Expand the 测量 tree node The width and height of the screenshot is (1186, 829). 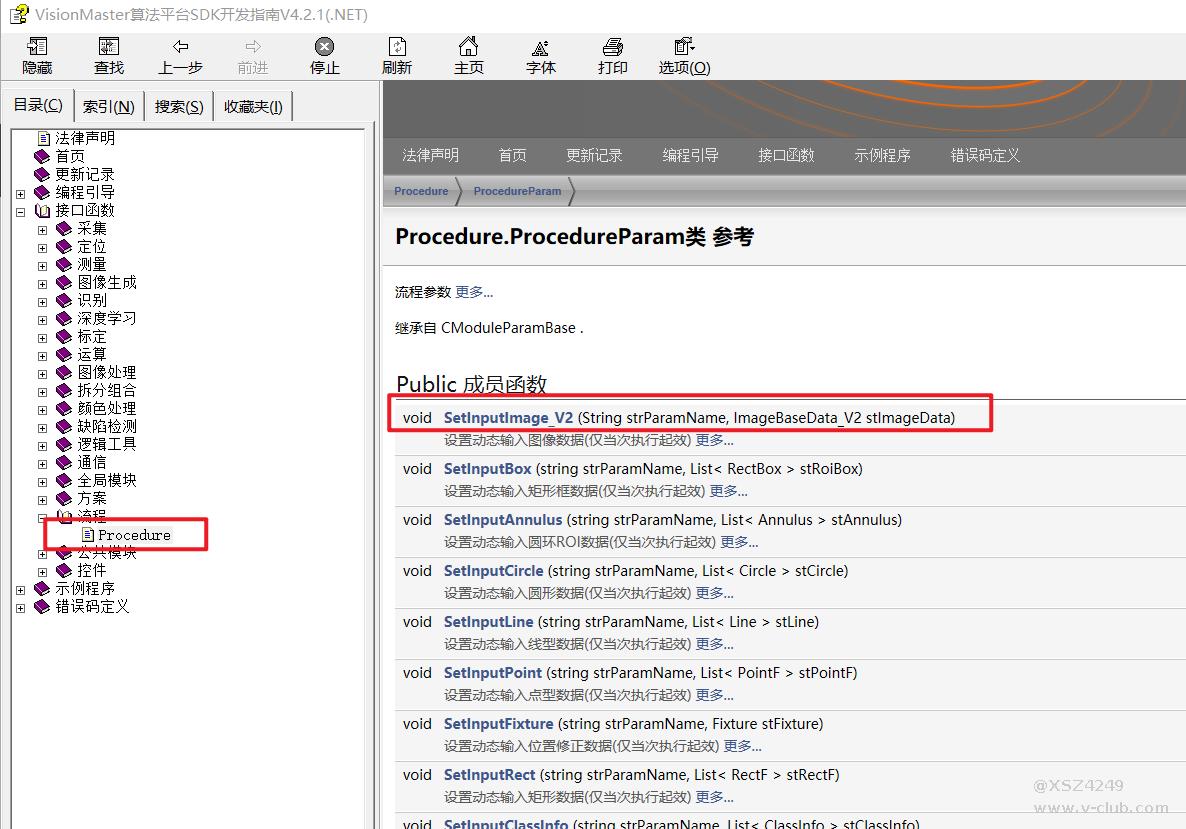point(42,266)
